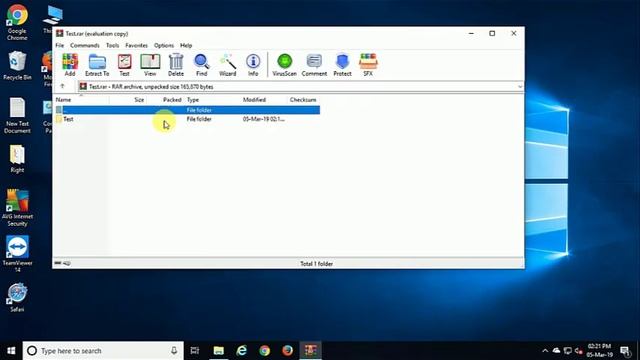Open TeamViewer 14 desktop shortcut
640x360 pixels.
coord(17,253)
